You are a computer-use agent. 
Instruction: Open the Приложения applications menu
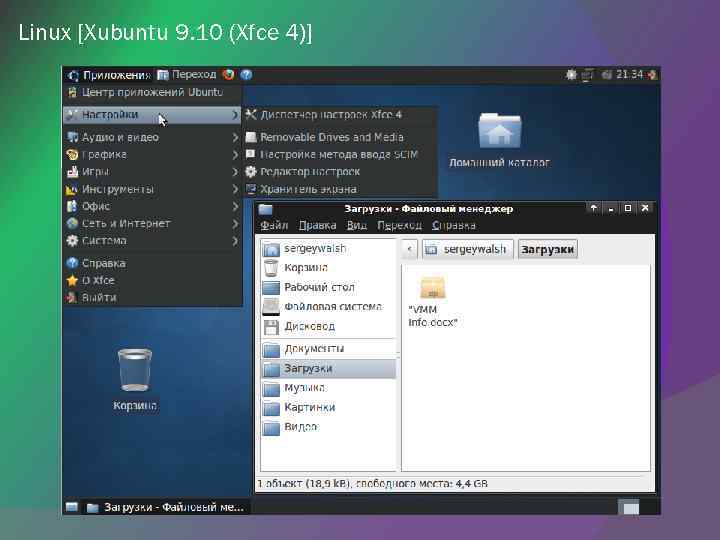[109, 75]
